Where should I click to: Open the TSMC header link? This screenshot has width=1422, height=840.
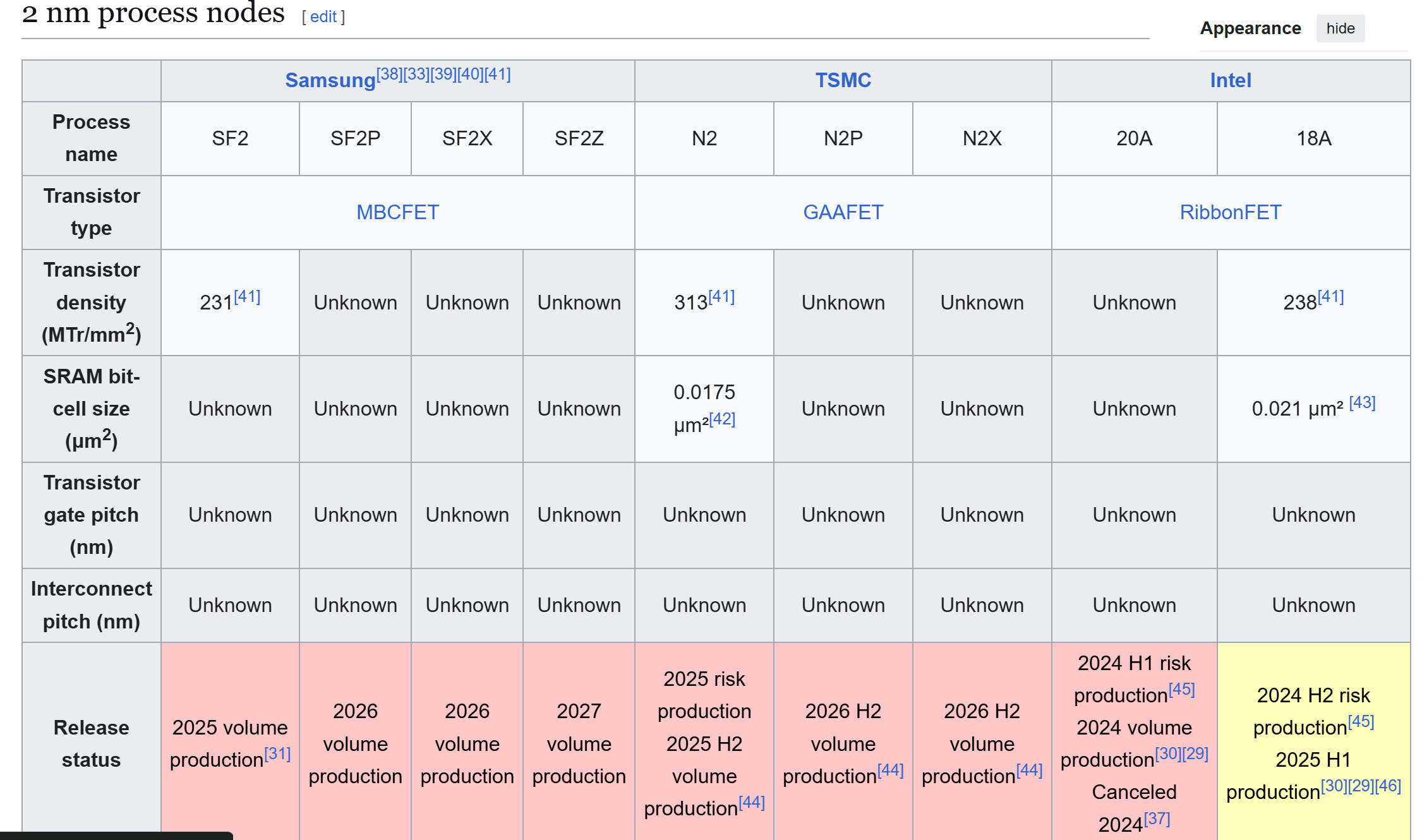point(842,80)
